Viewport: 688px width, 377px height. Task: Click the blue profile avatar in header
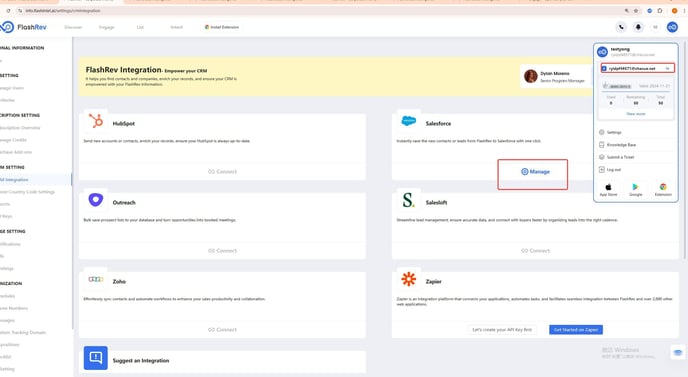(672, 27)
